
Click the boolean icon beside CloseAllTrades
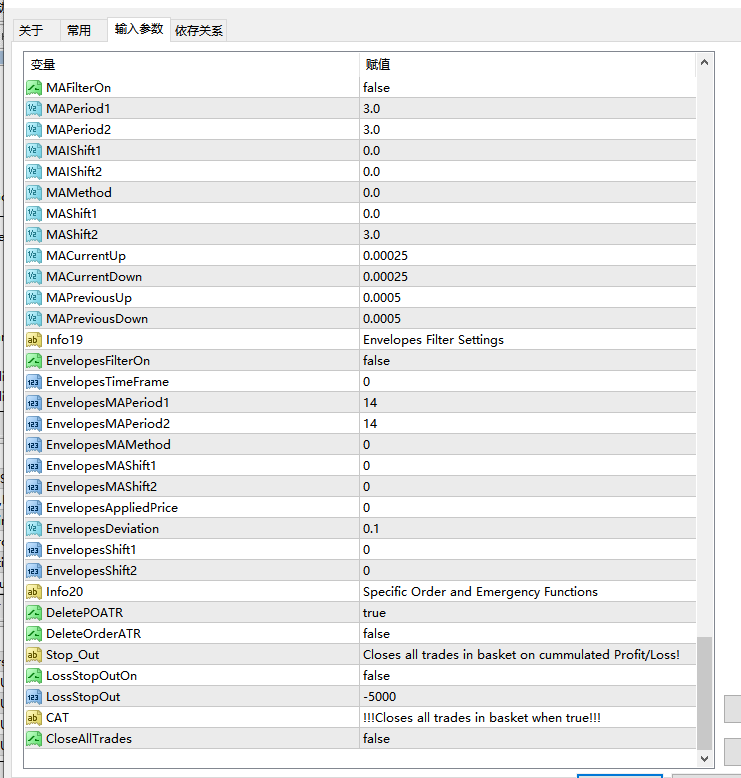click(34, 739)
